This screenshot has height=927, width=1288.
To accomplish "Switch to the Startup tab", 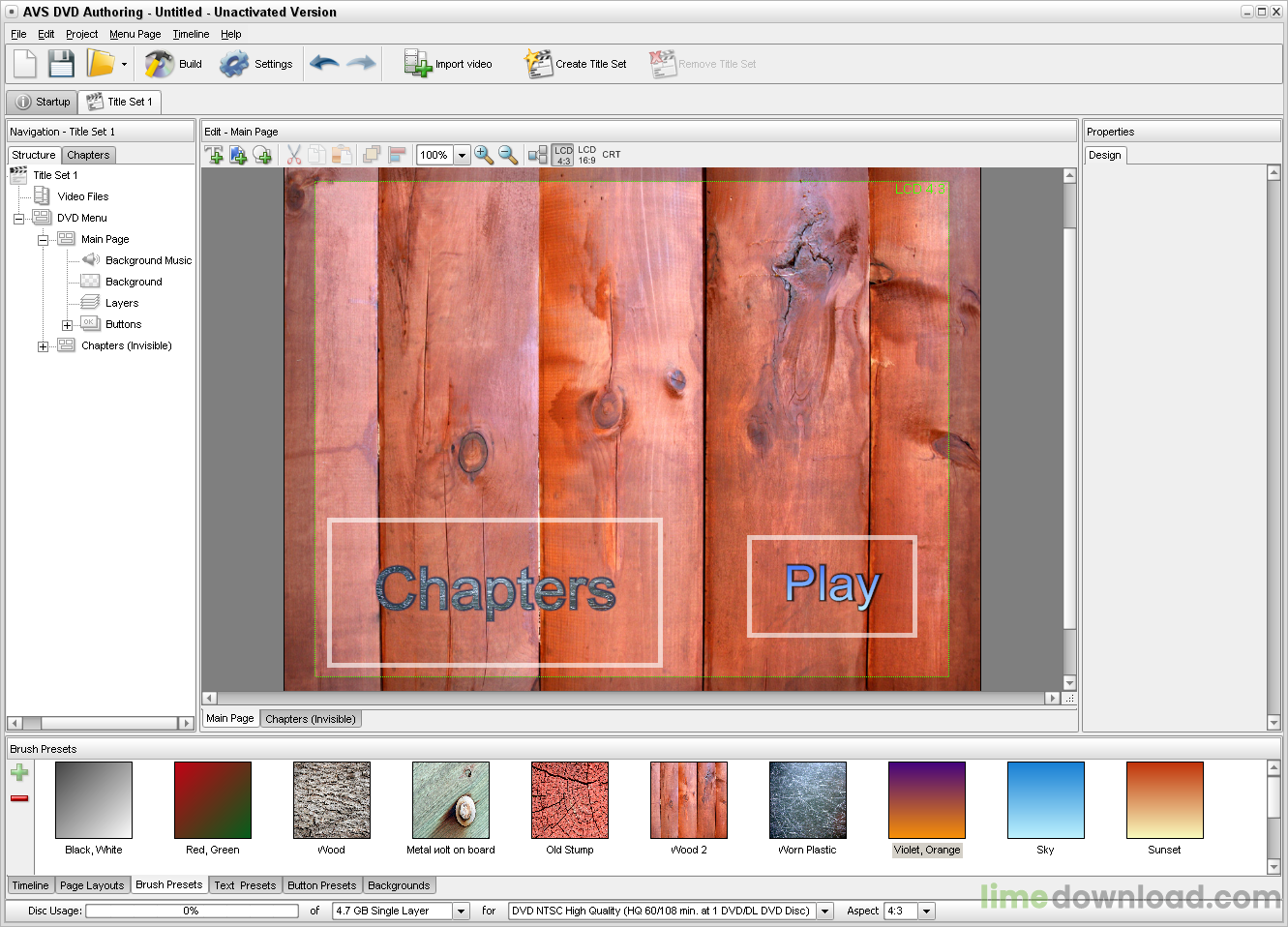I will click(43, 102).
